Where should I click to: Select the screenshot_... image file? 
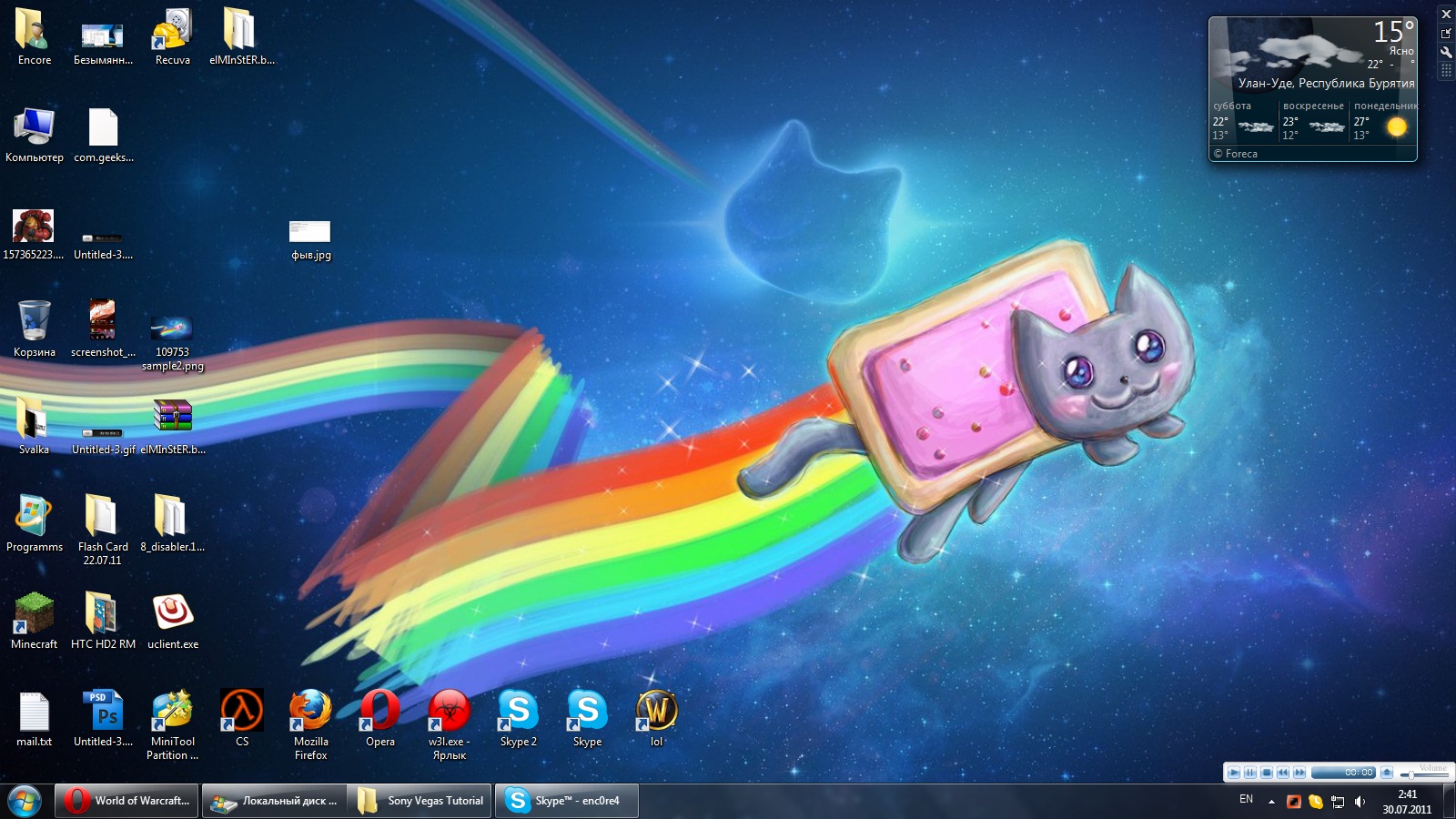pos(103,329)
